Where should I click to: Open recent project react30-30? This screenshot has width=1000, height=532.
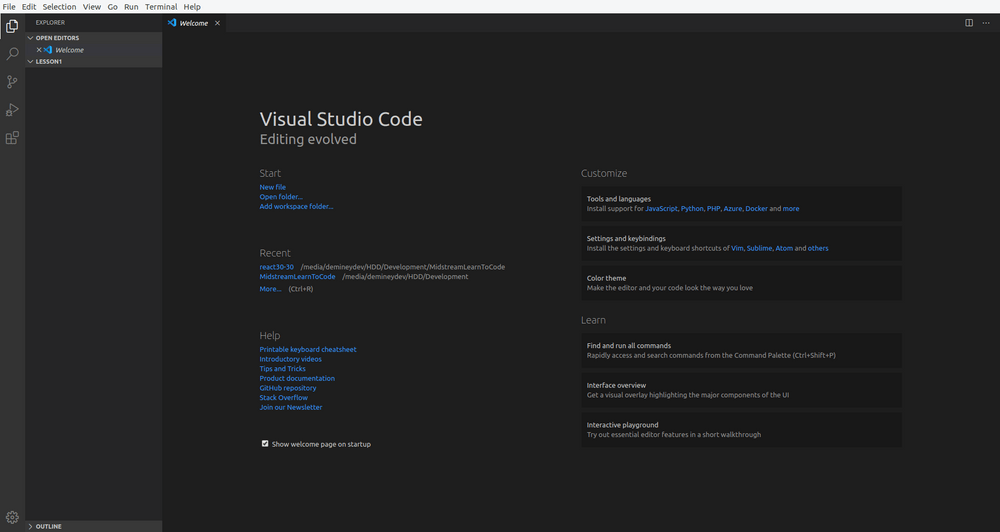pos(277,267)
